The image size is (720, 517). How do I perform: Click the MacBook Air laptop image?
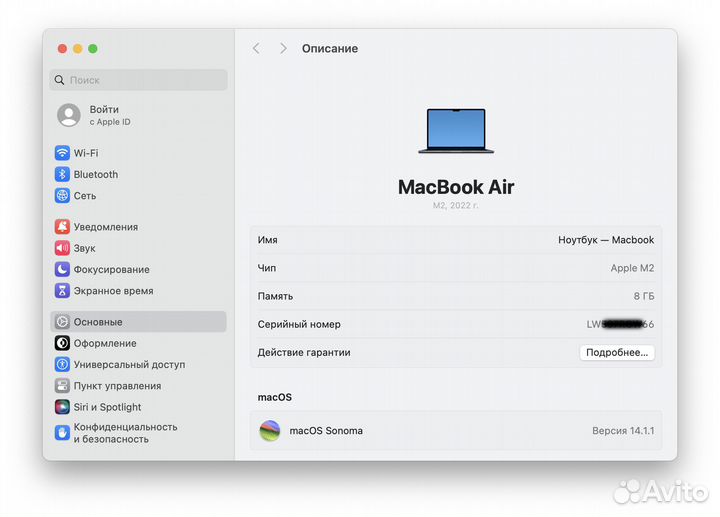[456, 131]
